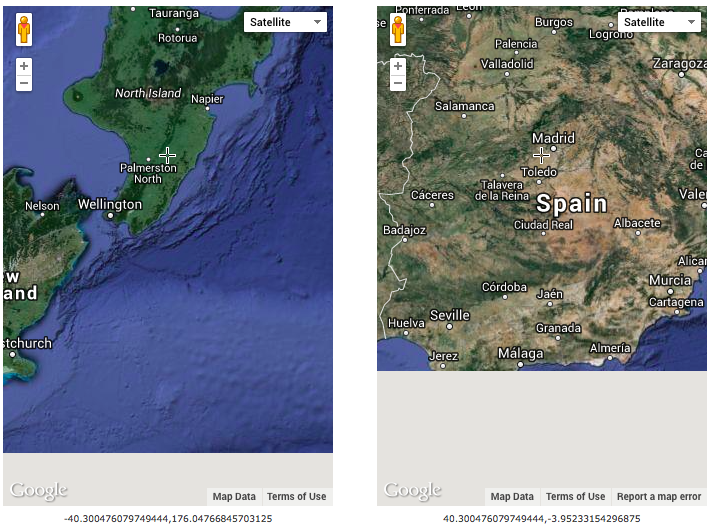Click the Street View Pegman on Spain map
This screenshot has width=715, height=531.
pos(398,30)
